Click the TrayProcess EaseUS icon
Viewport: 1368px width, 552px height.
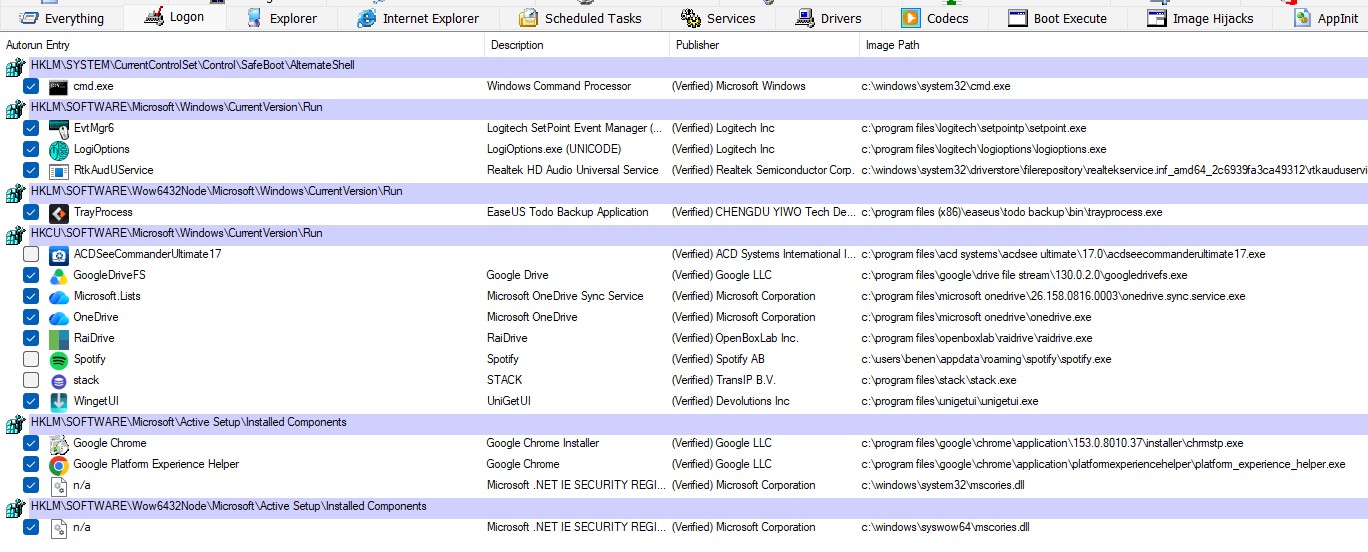pos(58,212)
